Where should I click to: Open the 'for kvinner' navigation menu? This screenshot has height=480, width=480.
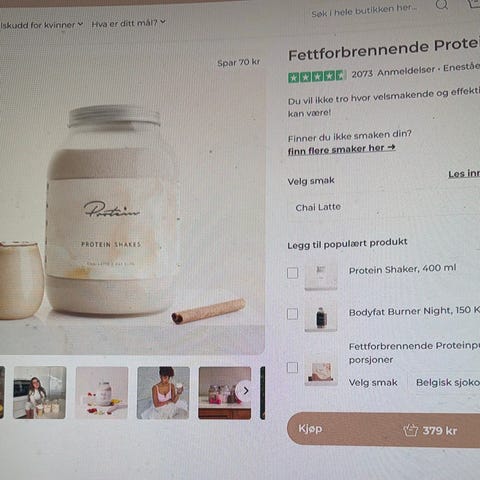coord(42,25)
